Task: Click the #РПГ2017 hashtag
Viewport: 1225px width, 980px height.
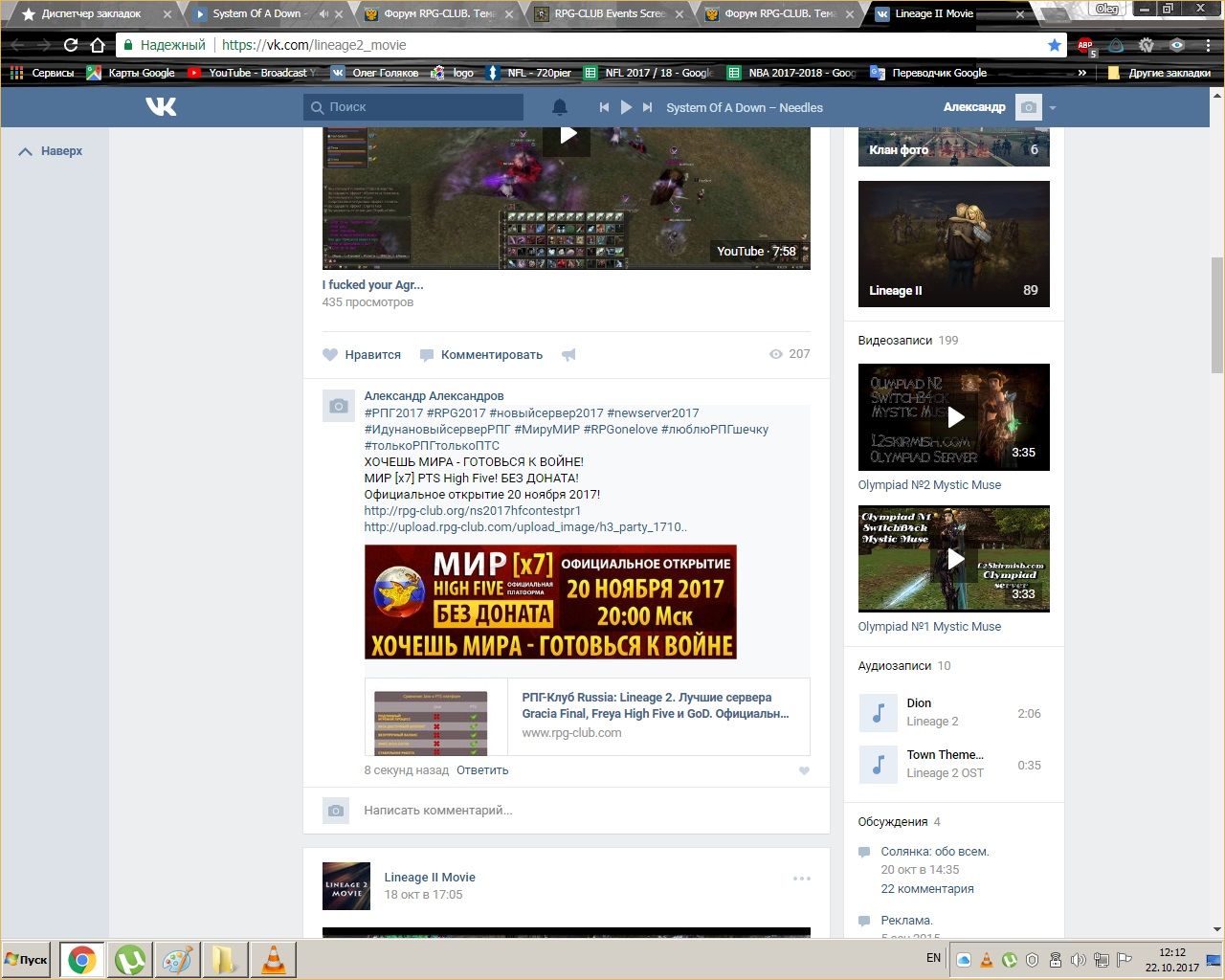Action: pos(393,412)
